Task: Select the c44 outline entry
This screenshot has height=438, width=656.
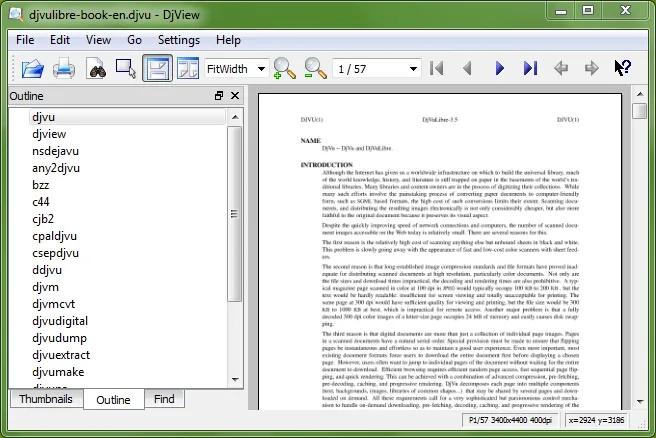Action: (x=41, y=202)
